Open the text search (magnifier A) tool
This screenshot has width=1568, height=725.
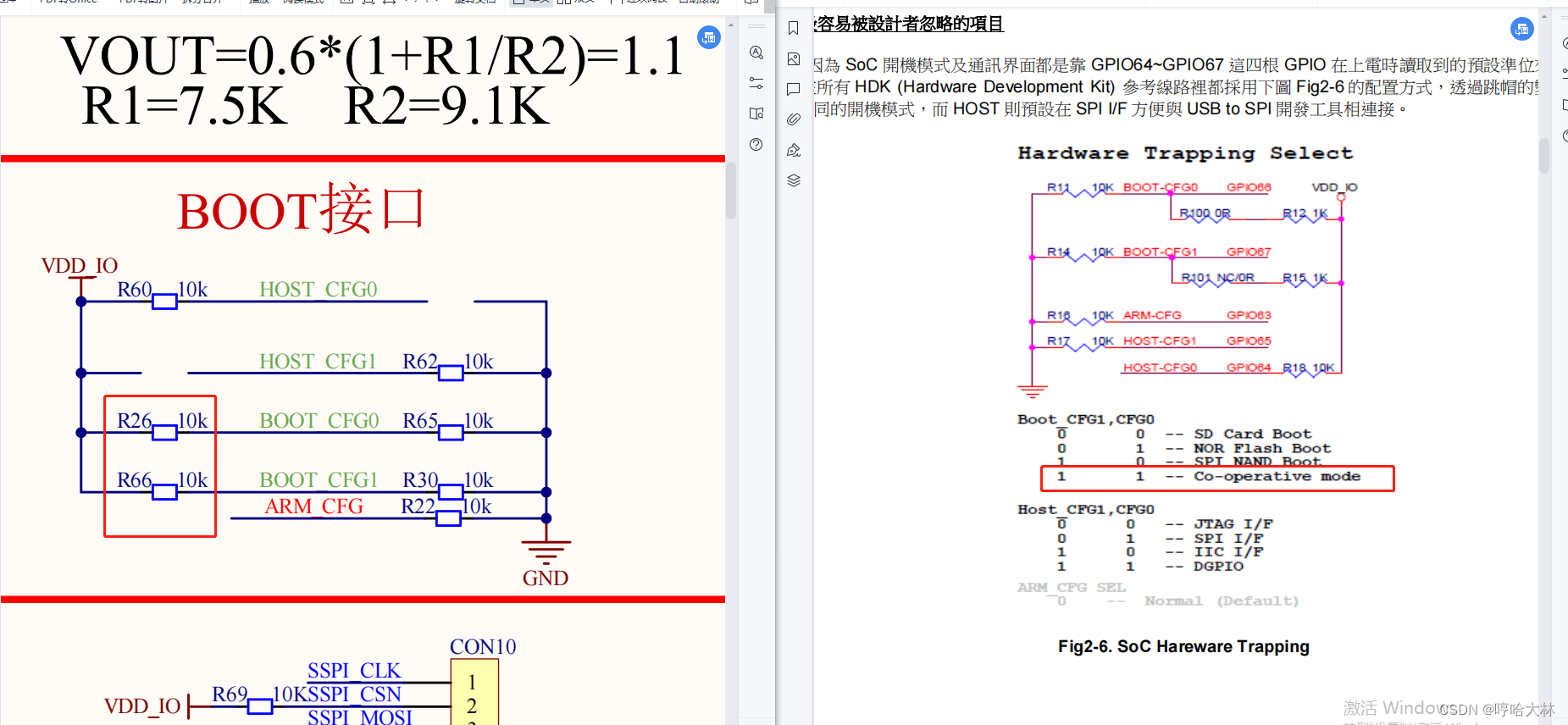(x=756, y=53)
